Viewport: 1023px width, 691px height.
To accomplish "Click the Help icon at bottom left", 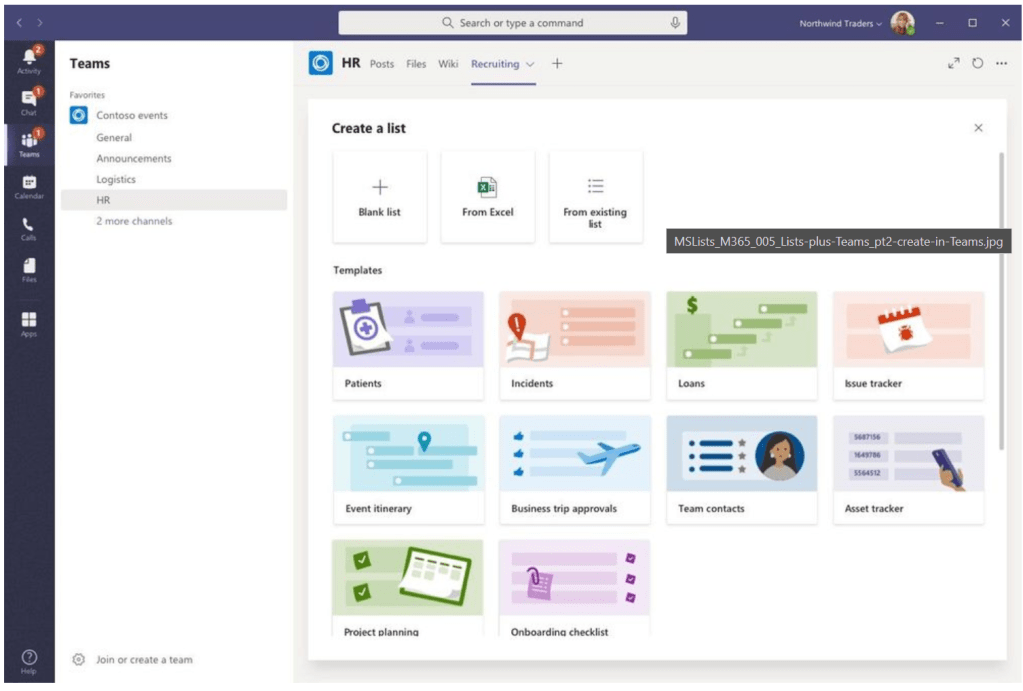I will [29, 660].
